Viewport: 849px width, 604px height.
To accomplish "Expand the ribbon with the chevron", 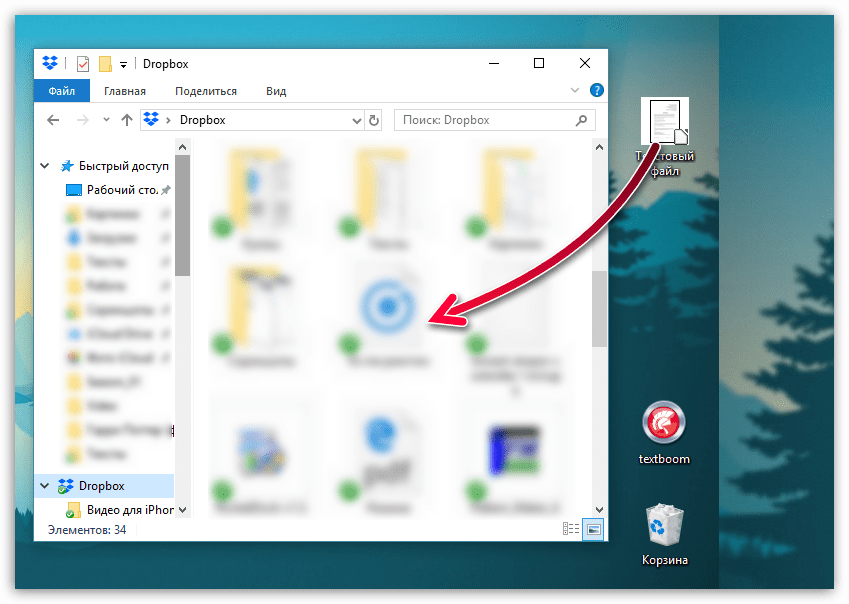I will coord(574,90).
